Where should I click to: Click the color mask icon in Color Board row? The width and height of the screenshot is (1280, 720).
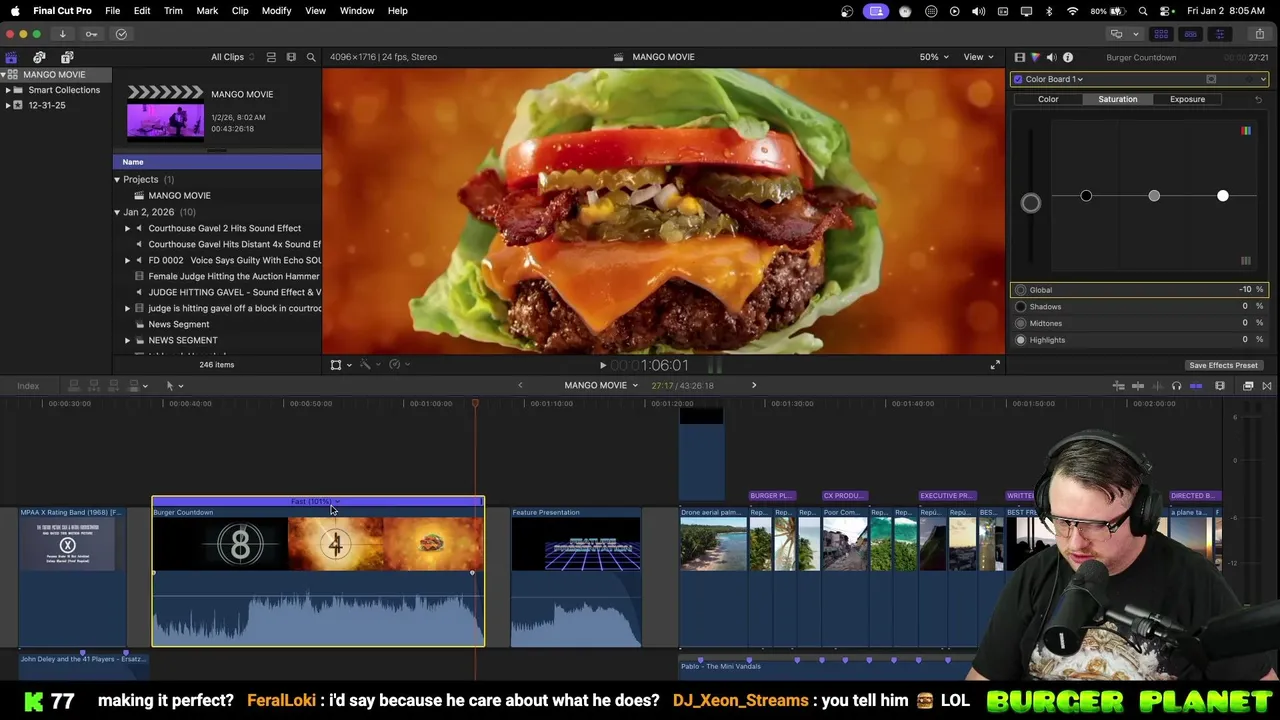1211,79
